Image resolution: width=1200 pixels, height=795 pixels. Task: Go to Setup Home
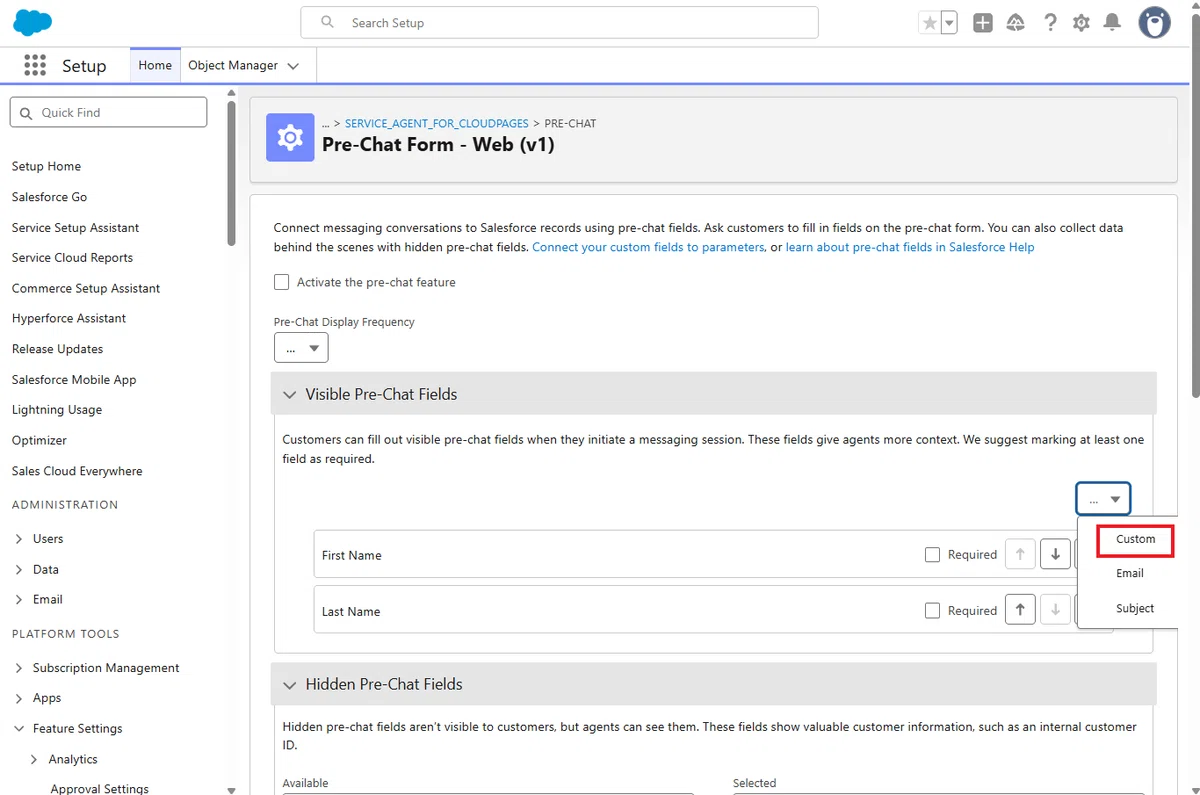46,166
